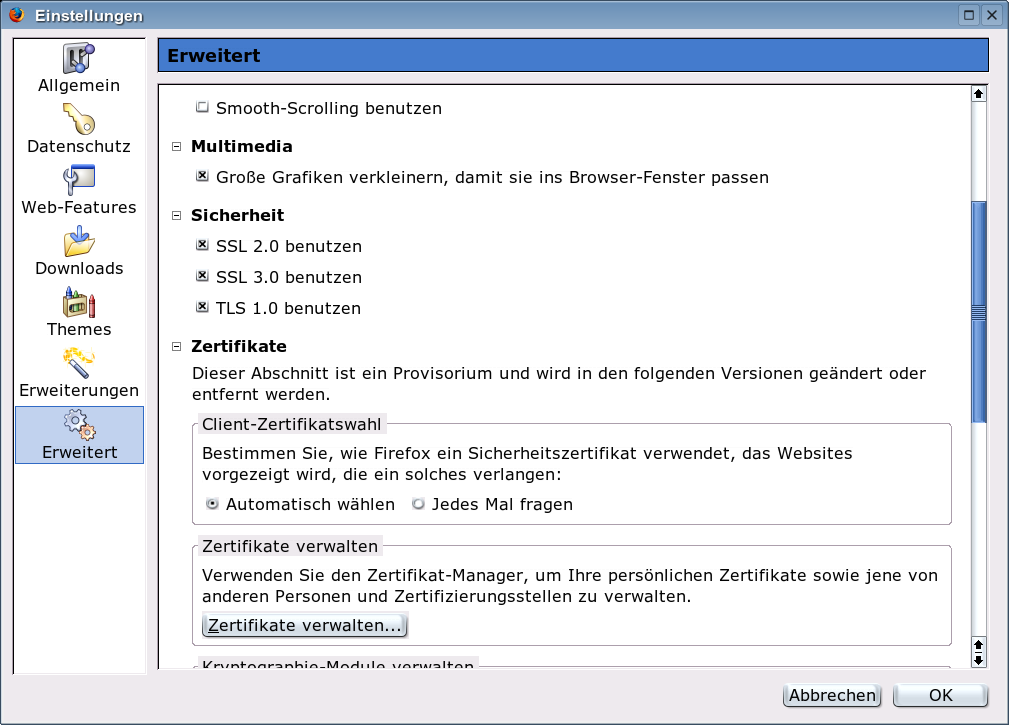Click the Firefox logo in title bar
The width and height of the screenshot is (1009, 725).
[x=16, y=15]
